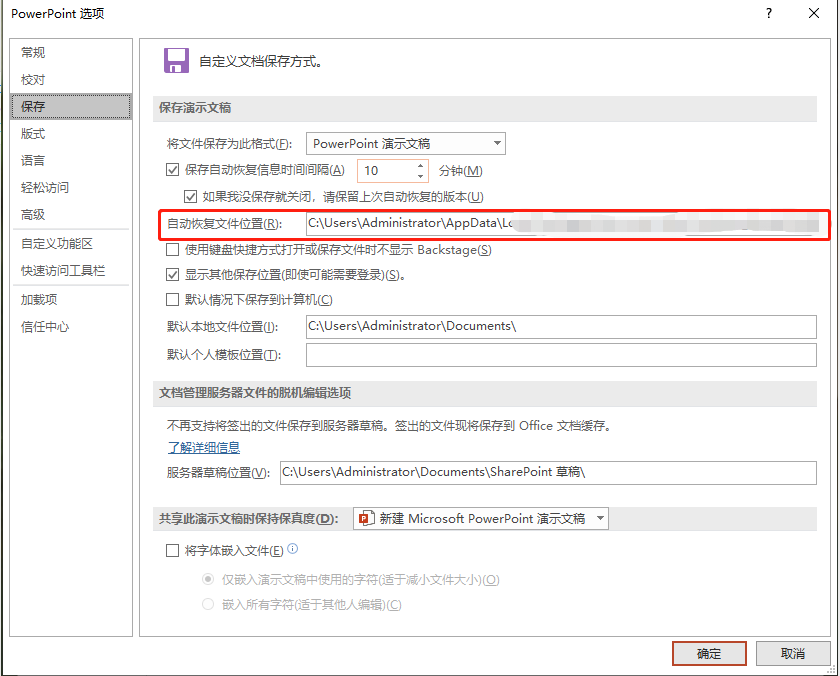Screen dimensions: 840x676
Task: Select 版式 in the options sidebar
Action: (x=71, y=134)
